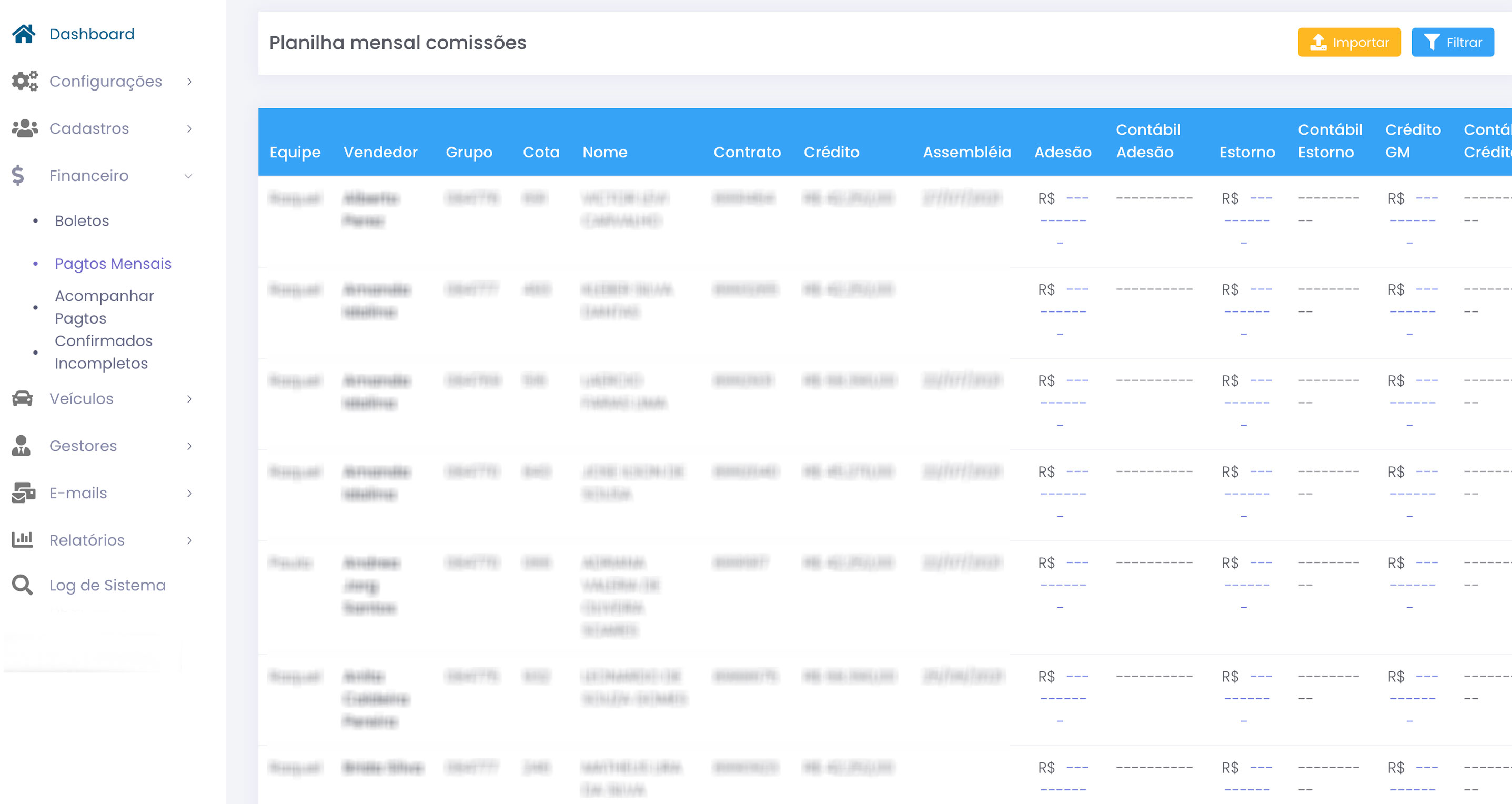Open Acompanhar Pagtos submenu
Screen dimensions: 1512x804
pyautogui.click(x=104, y=307)
